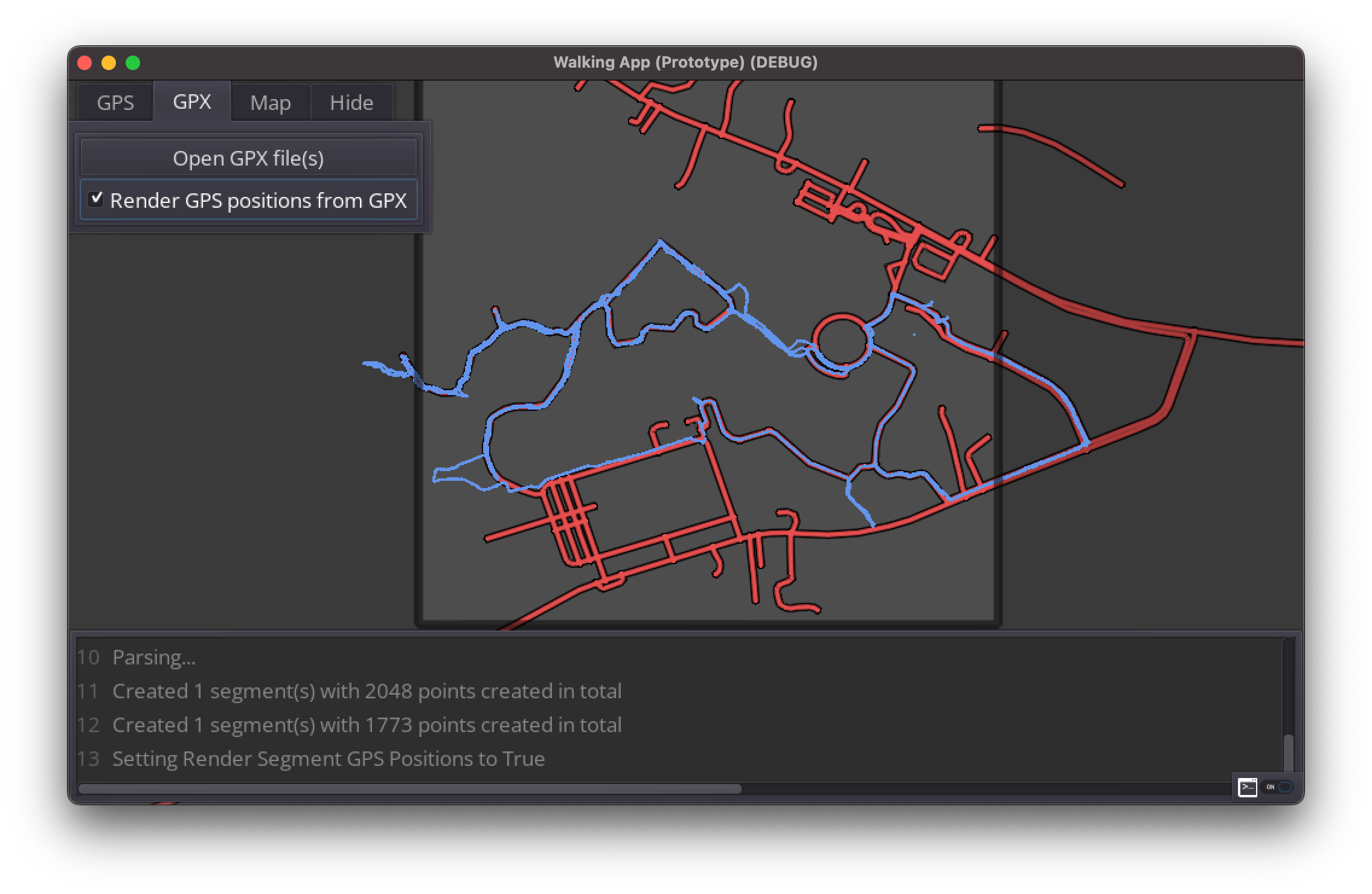The image size is (1372, 894).
Task: Click the Hide tab
Action: point(351,102)
